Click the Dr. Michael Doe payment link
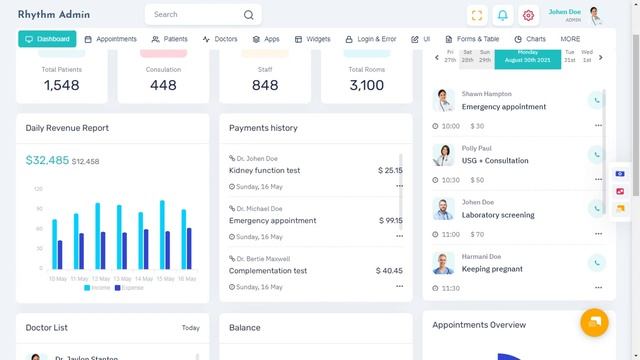Screen dimensions: 640x360 (256, 209)
